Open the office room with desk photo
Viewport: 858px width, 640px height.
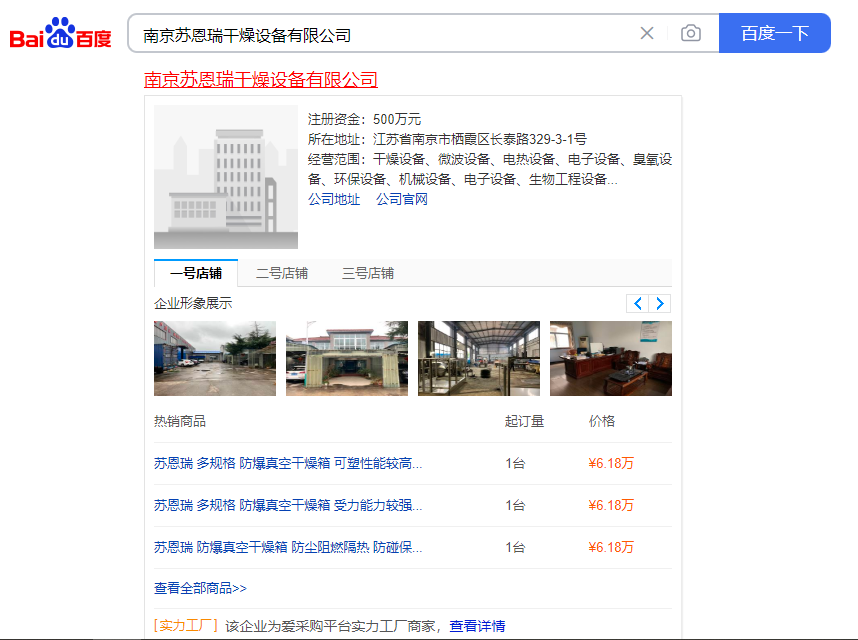pyautogui.click(x=611, y=358)
